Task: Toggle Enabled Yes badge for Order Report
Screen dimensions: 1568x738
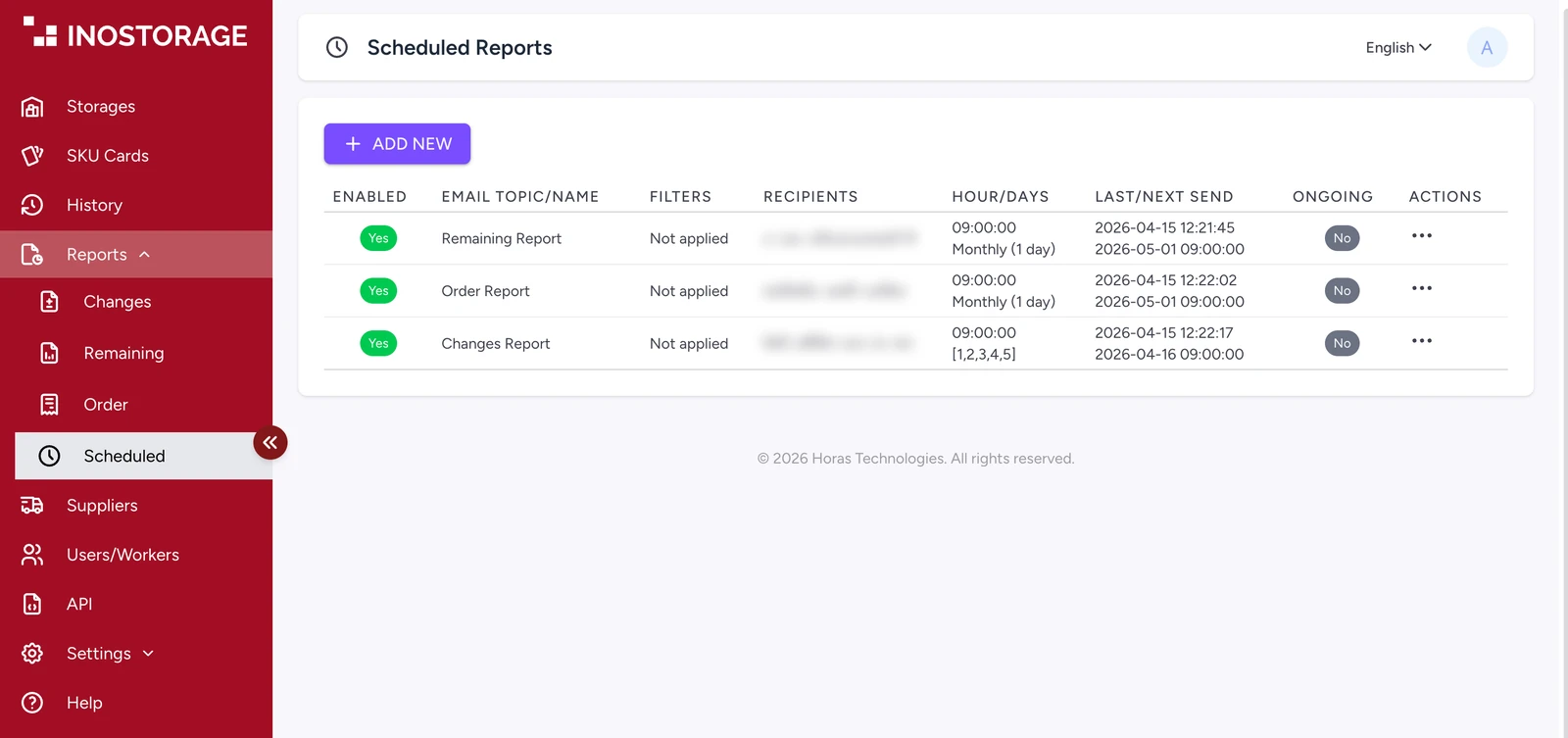Action: [x=378, y=290]
